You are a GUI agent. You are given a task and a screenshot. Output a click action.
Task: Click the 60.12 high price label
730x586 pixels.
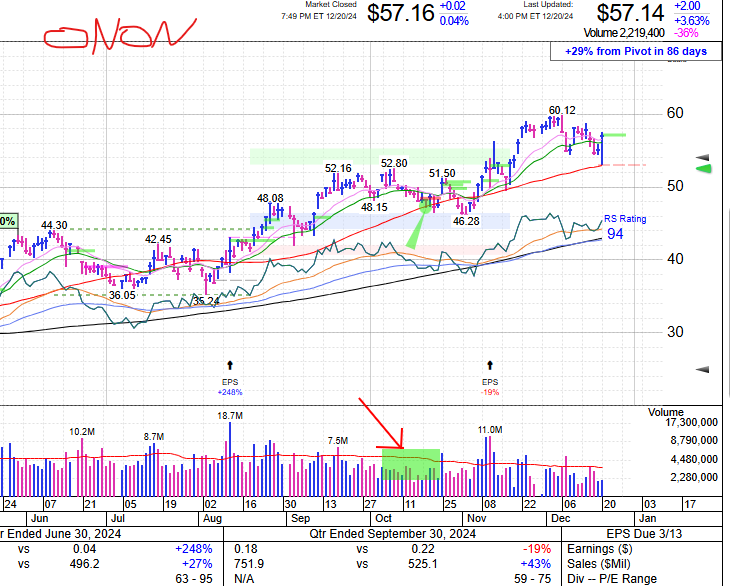(562, 110)
